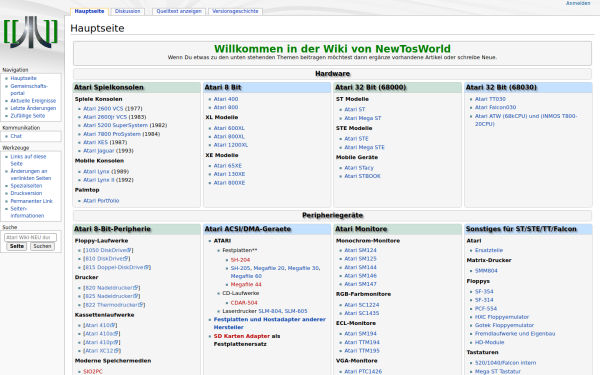Open the Atari SM147 monitor article
This screenshot has width=600, height=375.
[360, 284]
